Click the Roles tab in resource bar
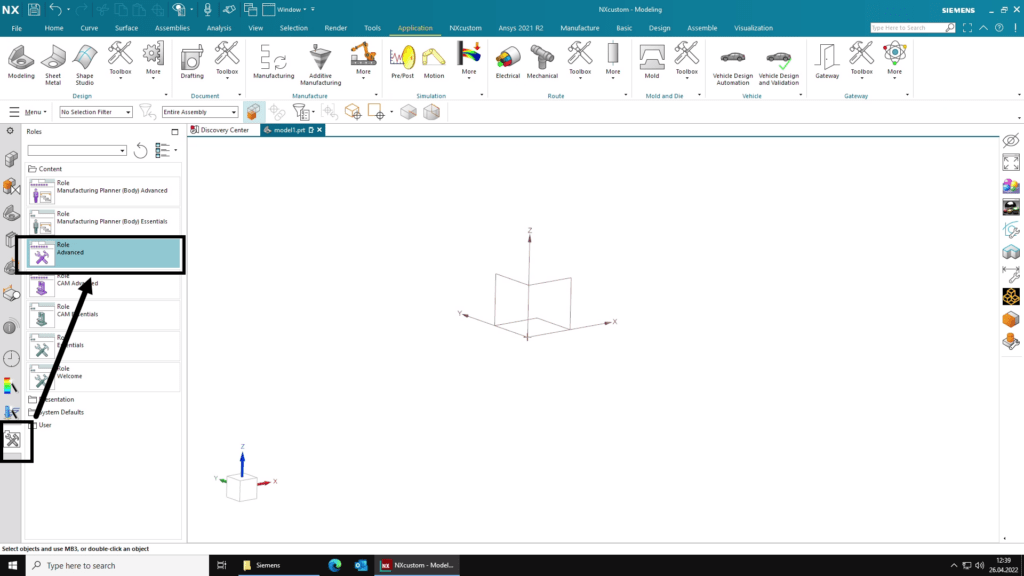 [14, 438]
